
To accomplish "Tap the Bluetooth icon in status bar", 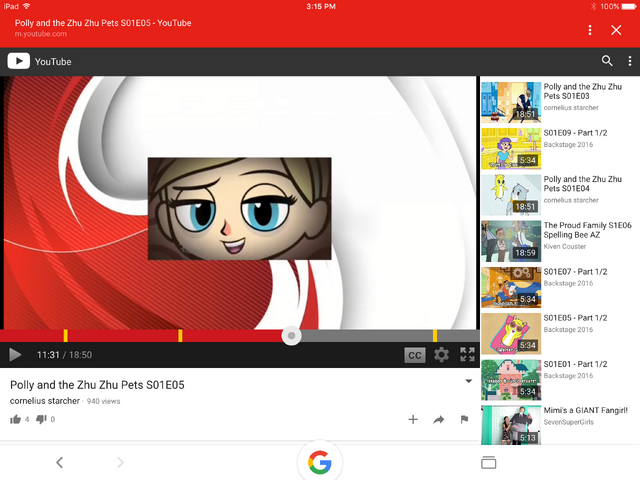I will pos(593,6).
